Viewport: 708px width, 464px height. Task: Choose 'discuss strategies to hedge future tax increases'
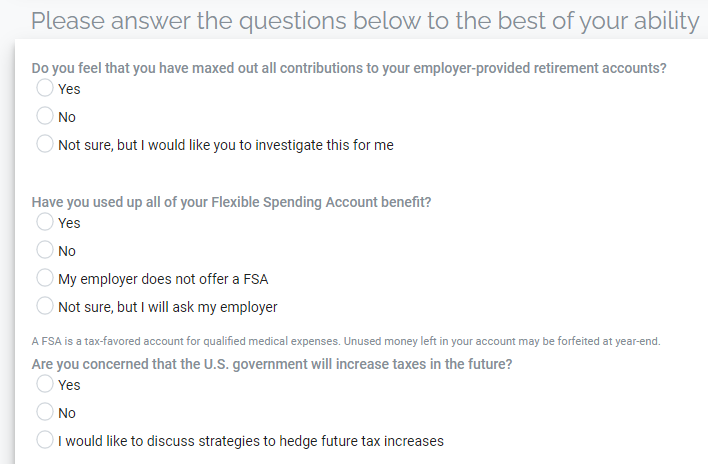(x=45, y=440)
